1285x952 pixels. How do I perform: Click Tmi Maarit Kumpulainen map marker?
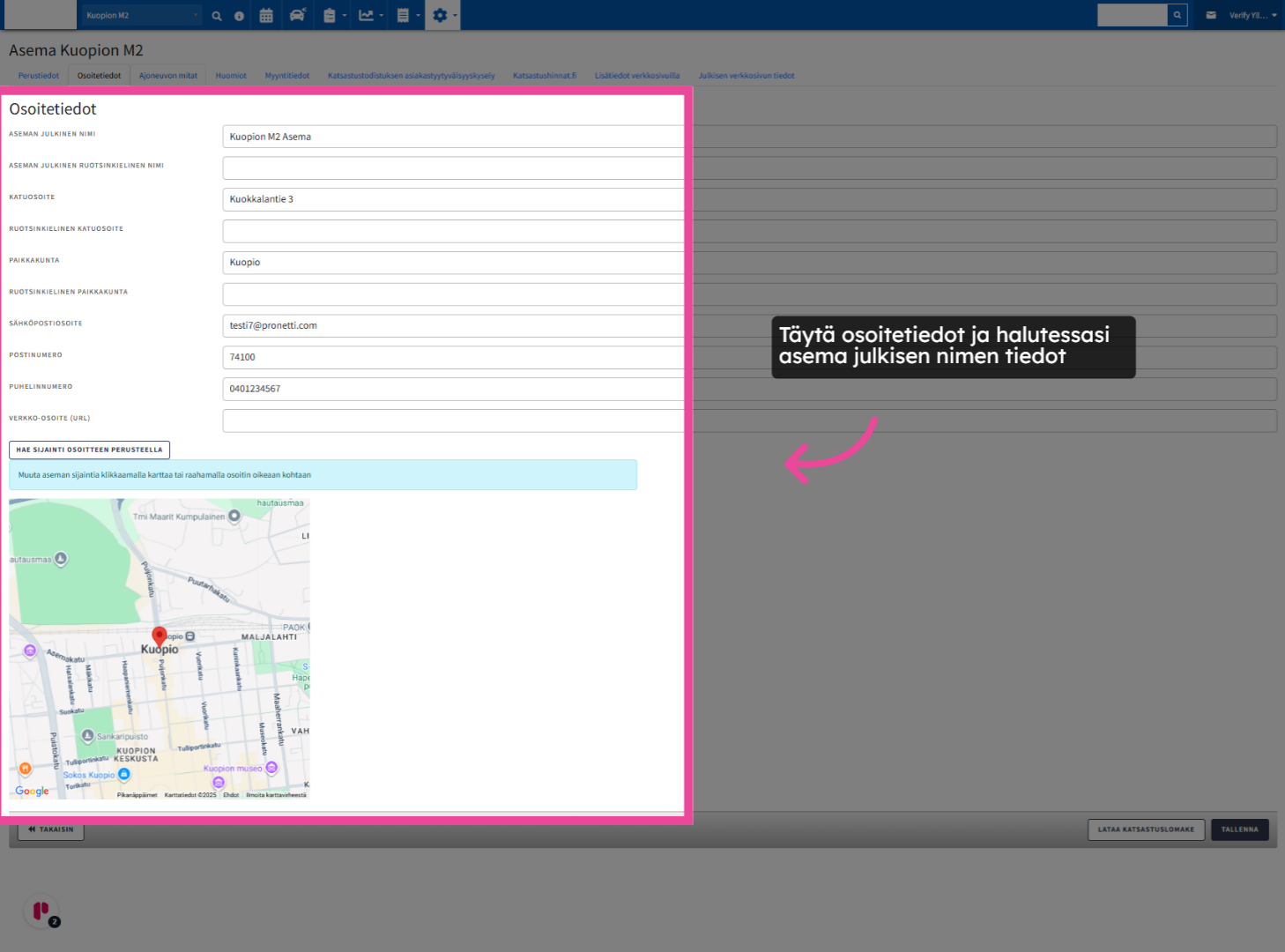[x=234, y=517]
